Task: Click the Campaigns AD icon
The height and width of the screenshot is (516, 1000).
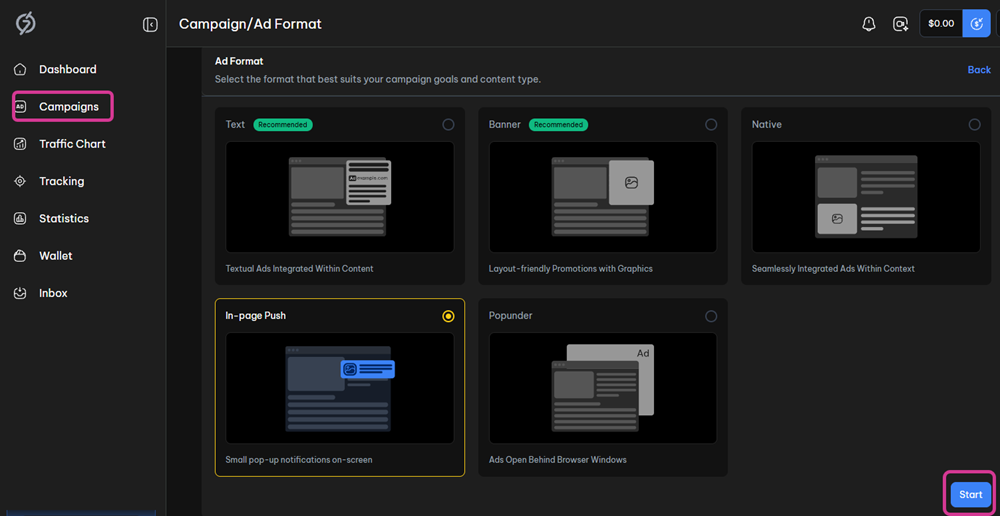Action: pyautogui.click(x=20, y=107)
